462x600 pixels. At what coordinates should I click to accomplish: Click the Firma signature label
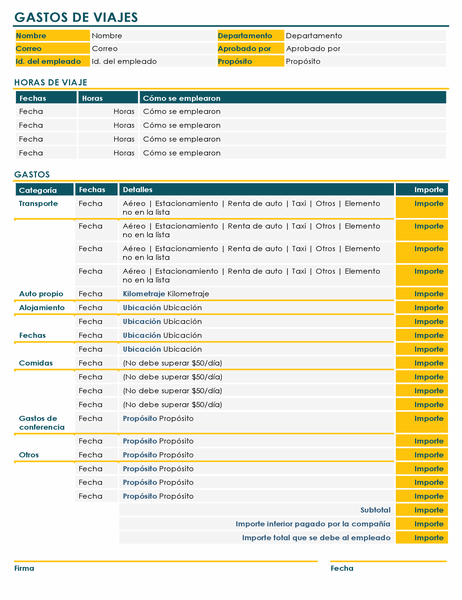[x=24, y=568]
